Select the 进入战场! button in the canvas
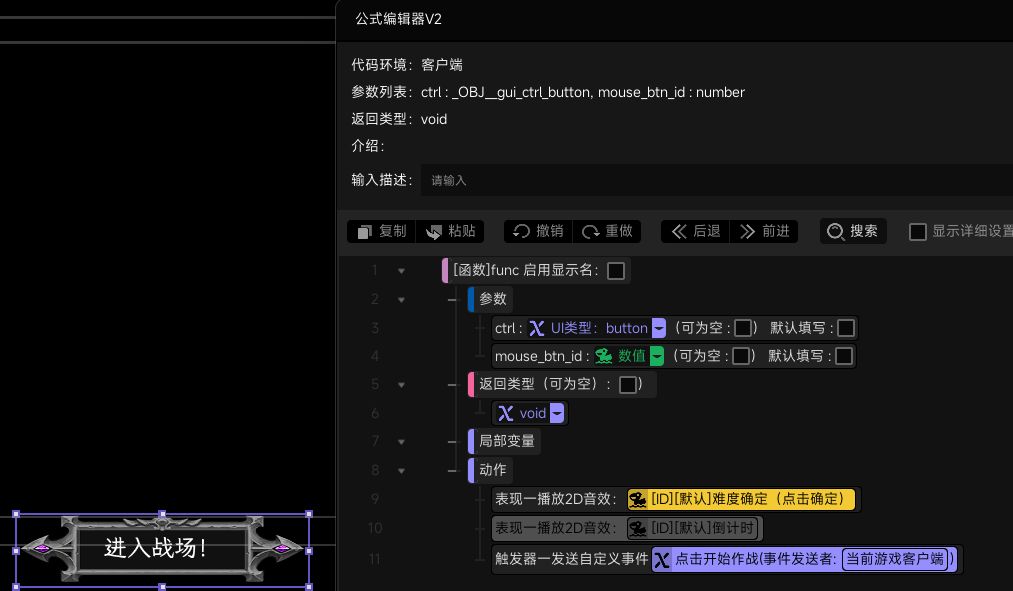Image resolution: width=1013 pixels, height=591 pixels. (162, 548)
